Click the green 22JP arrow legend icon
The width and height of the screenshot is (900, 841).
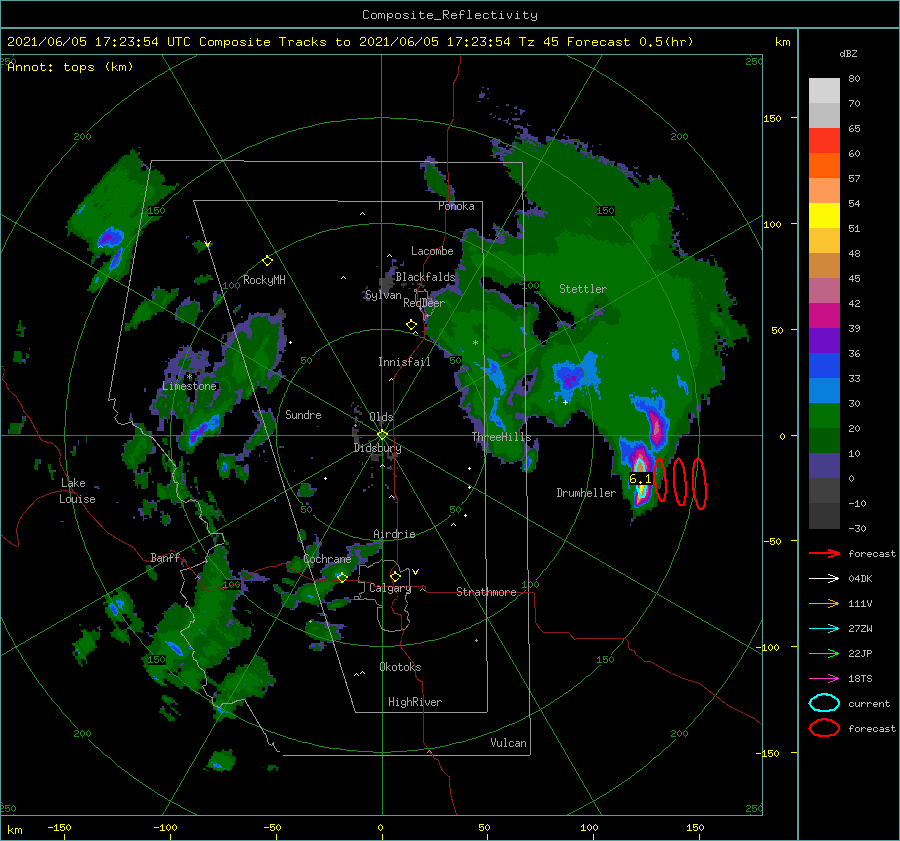pyautogui.click(x=824, y=653)
